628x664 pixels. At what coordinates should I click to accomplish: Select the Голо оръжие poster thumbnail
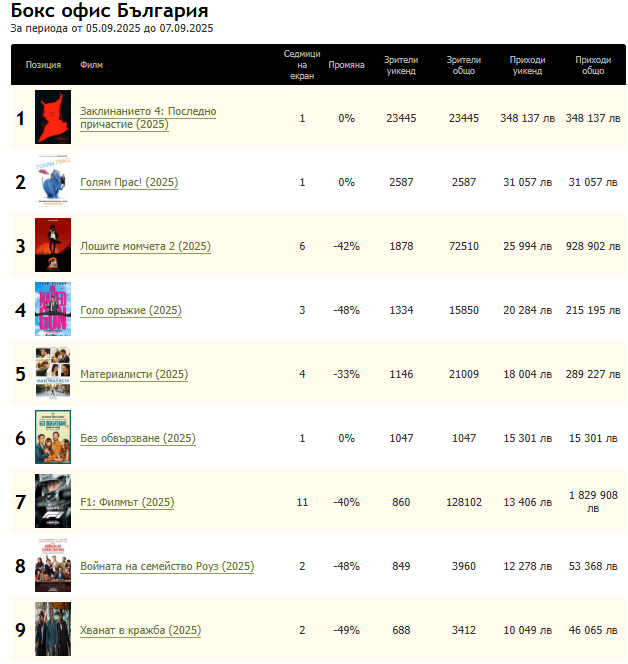pos(53,310)
